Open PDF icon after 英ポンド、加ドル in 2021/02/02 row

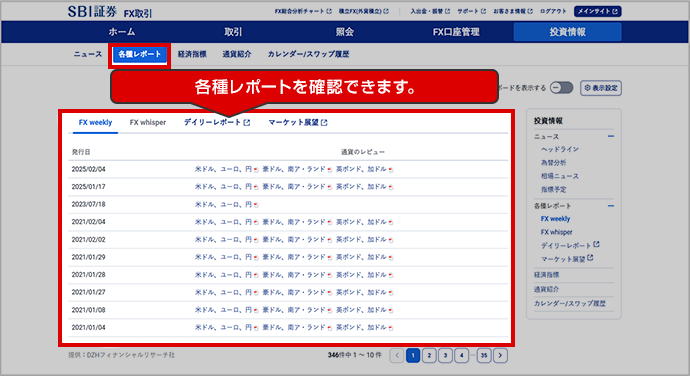coord(391,240)
